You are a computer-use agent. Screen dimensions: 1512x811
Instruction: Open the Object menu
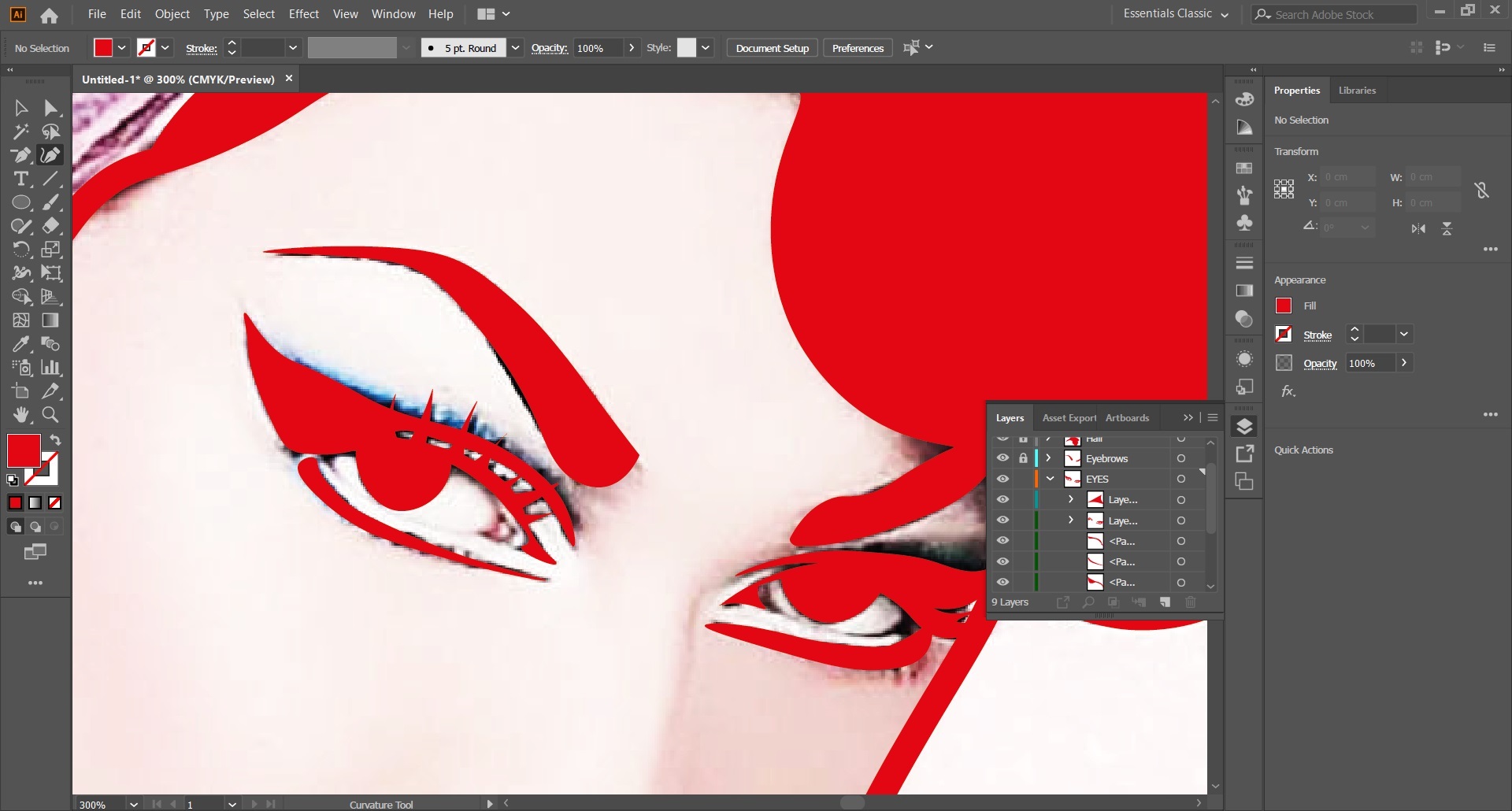pos(172,14)
